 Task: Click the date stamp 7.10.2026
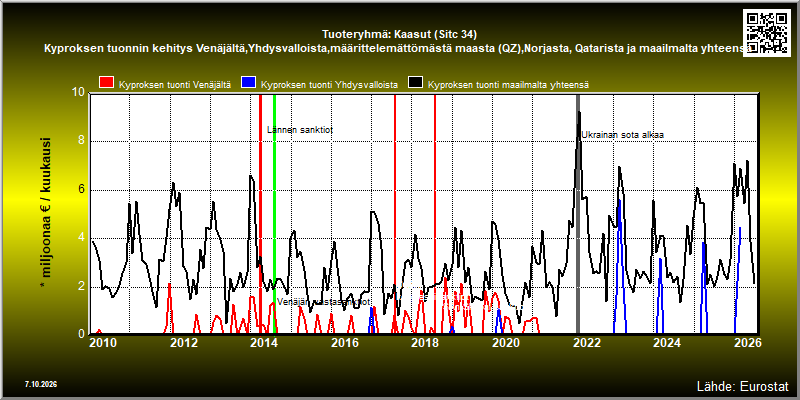[x=40, y=384]
